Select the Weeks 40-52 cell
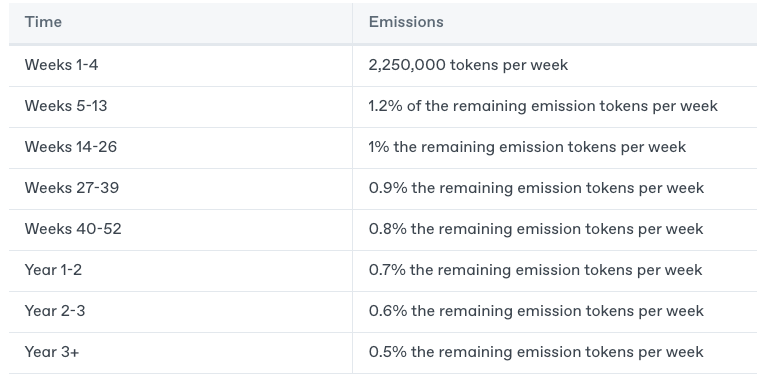Image resolution: width=767 pixels, height=382 pixels. (180, 230)
